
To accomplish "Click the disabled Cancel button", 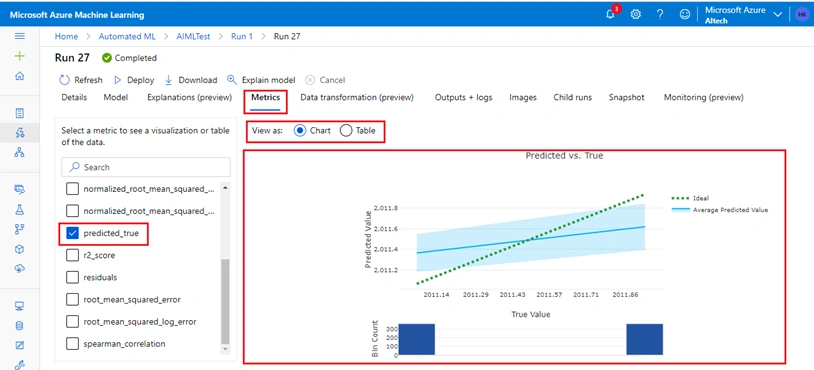I will pyautogui.click(x=325, y=80).
